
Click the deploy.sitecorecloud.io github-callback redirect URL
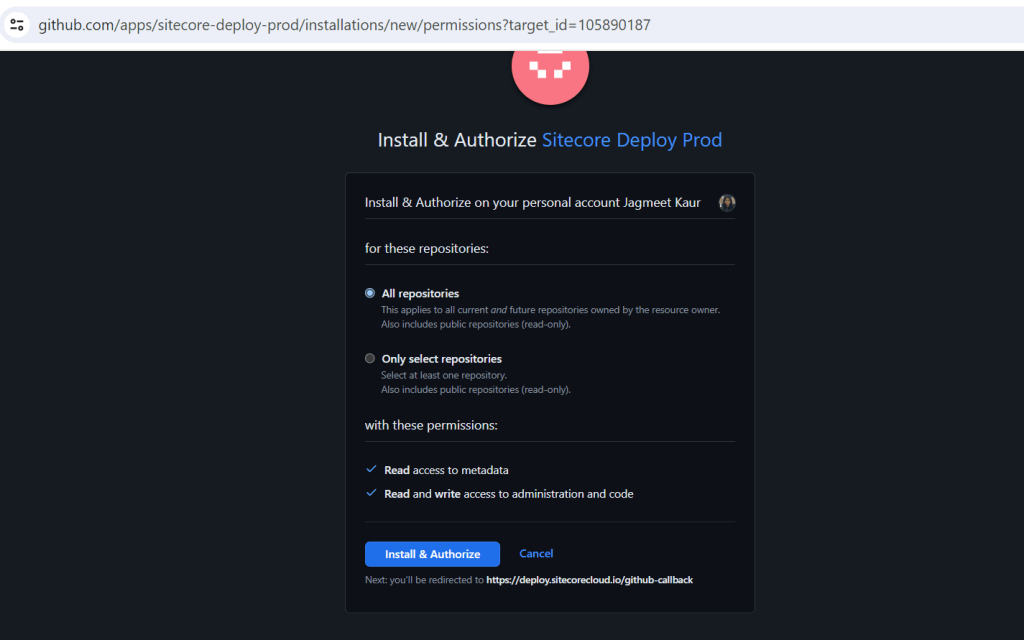(589, 579)
